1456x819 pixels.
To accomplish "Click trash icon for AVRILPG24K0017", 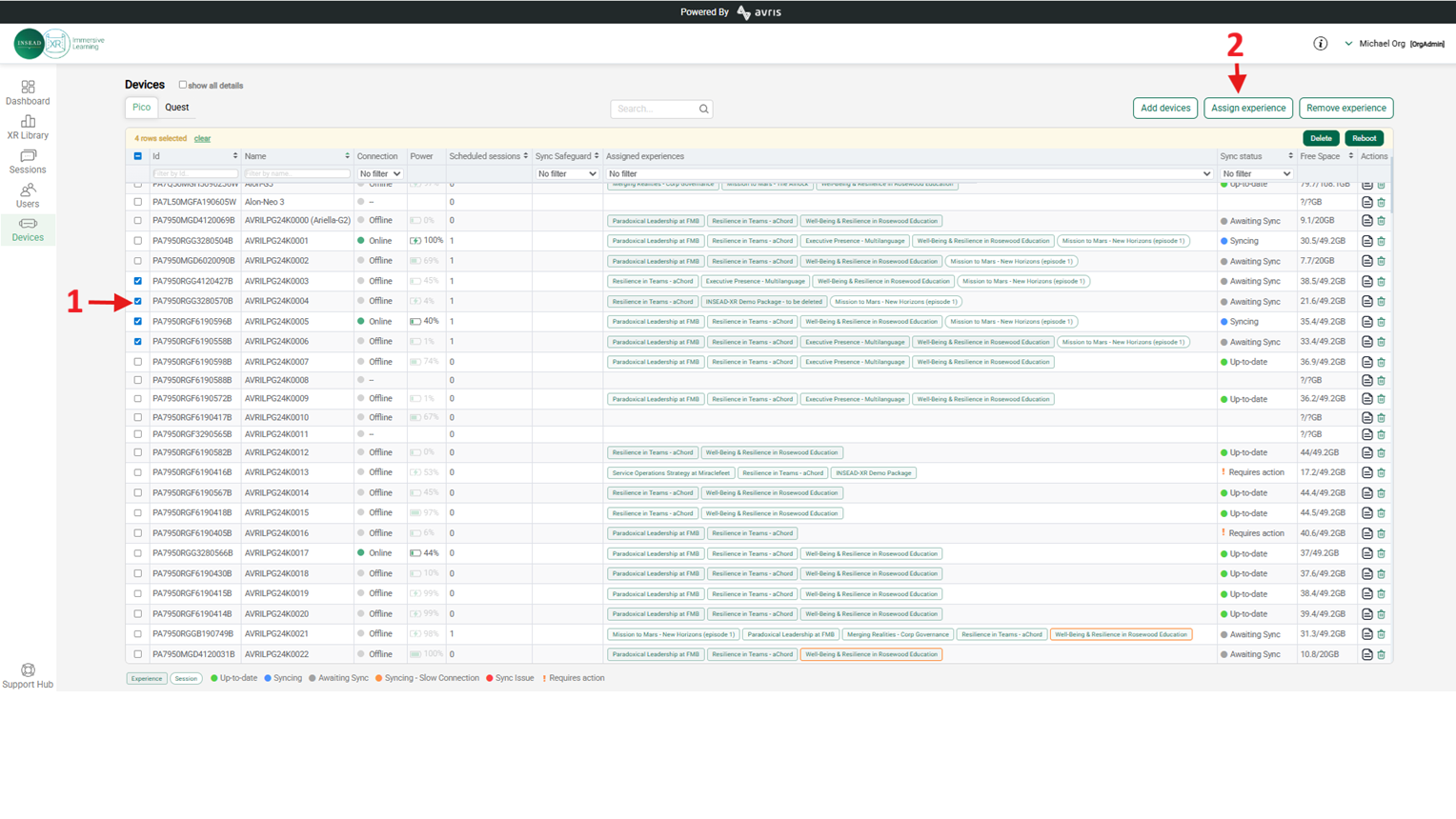I will point(1381,553).
